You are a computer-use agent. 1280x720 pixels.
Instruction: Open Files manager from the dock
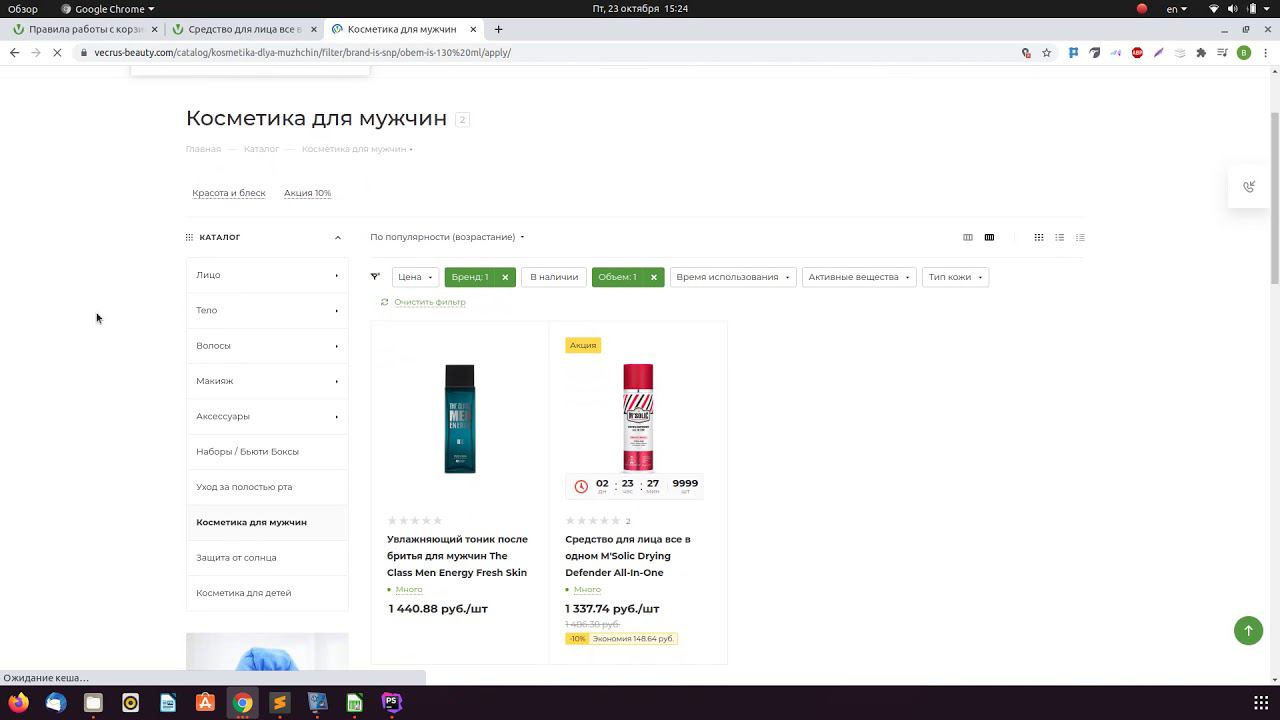(x=93, y=703)
